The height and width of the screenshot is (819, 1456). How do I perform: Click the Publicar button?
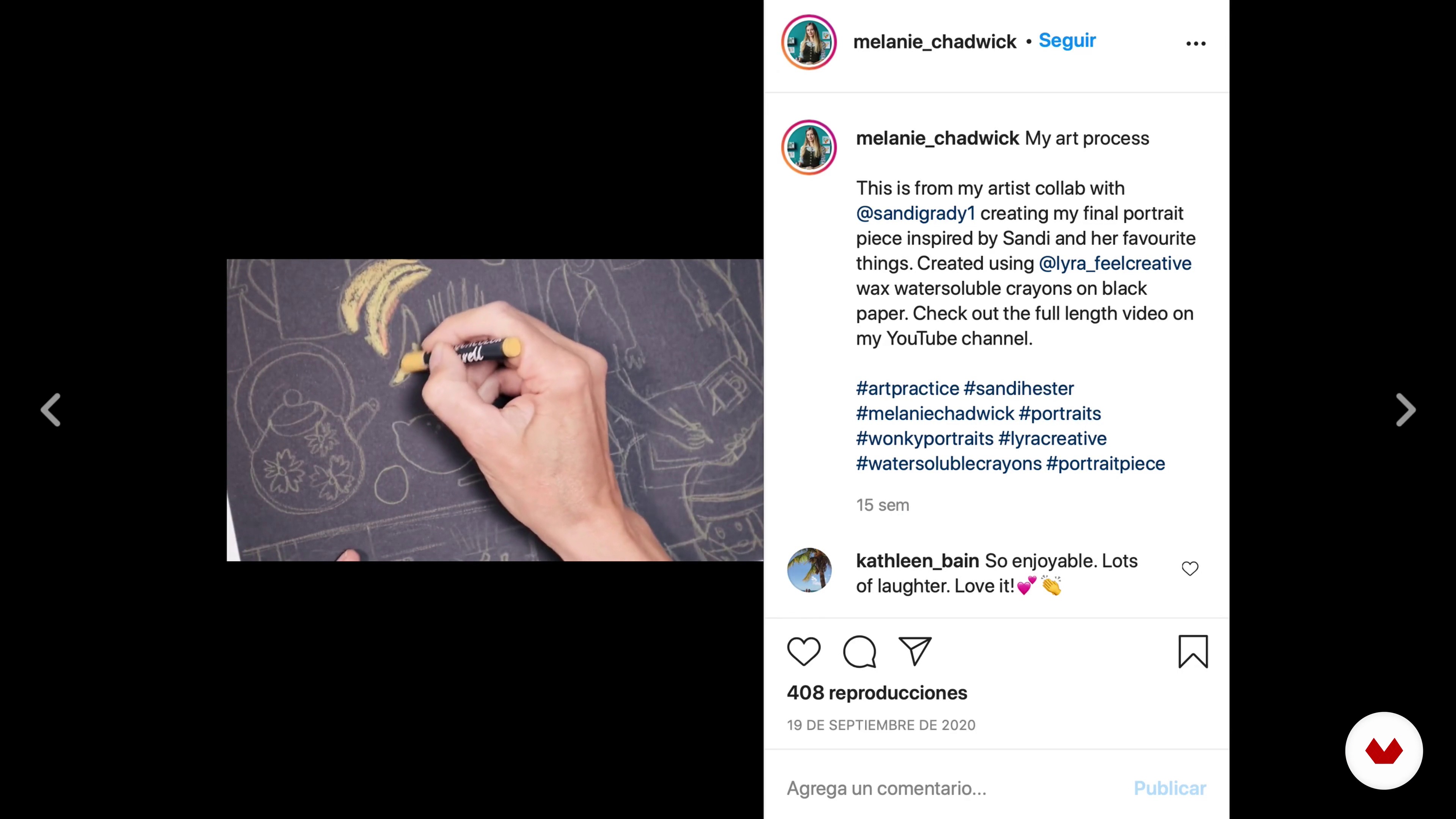click(1169, 788)
